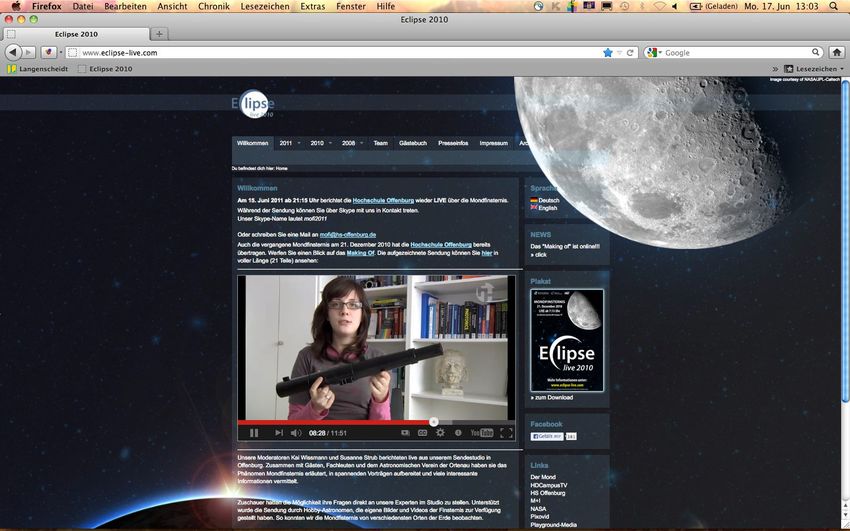Open the Chronik menu
850x531 pixels.
214,7
